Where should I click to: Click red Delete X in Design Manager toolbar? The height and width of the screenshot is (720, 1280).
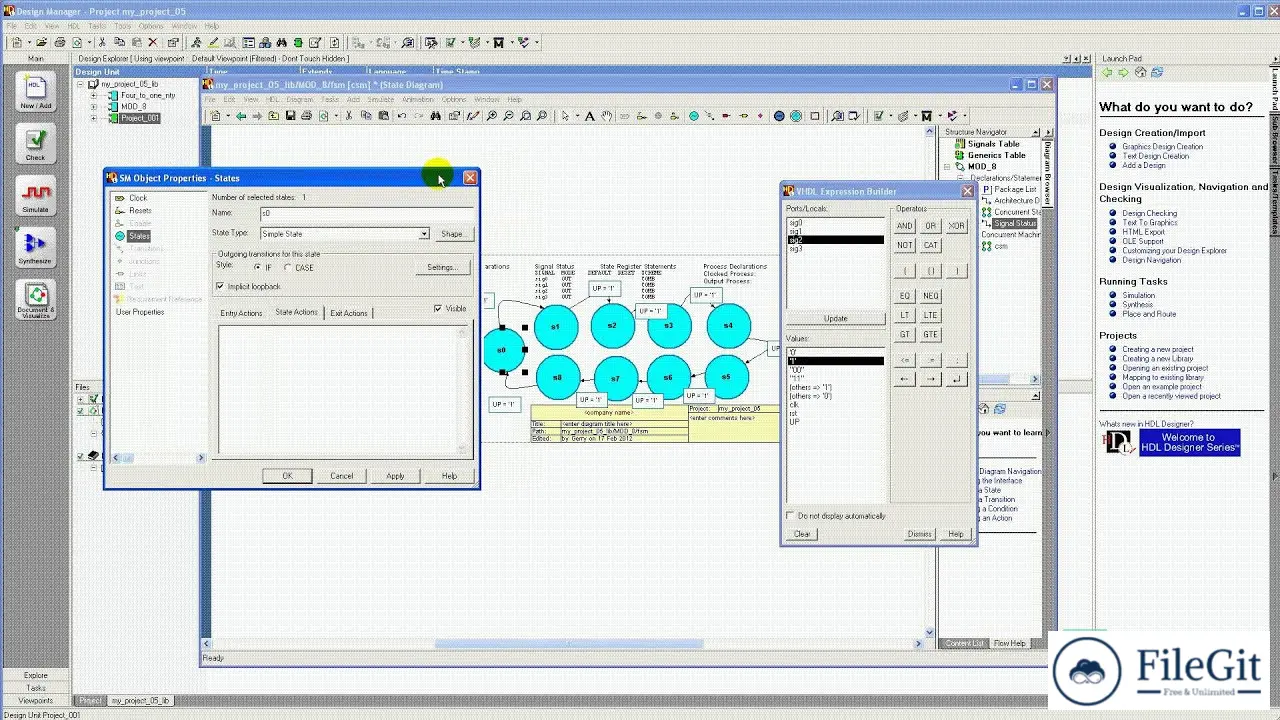tap(152, 43)
